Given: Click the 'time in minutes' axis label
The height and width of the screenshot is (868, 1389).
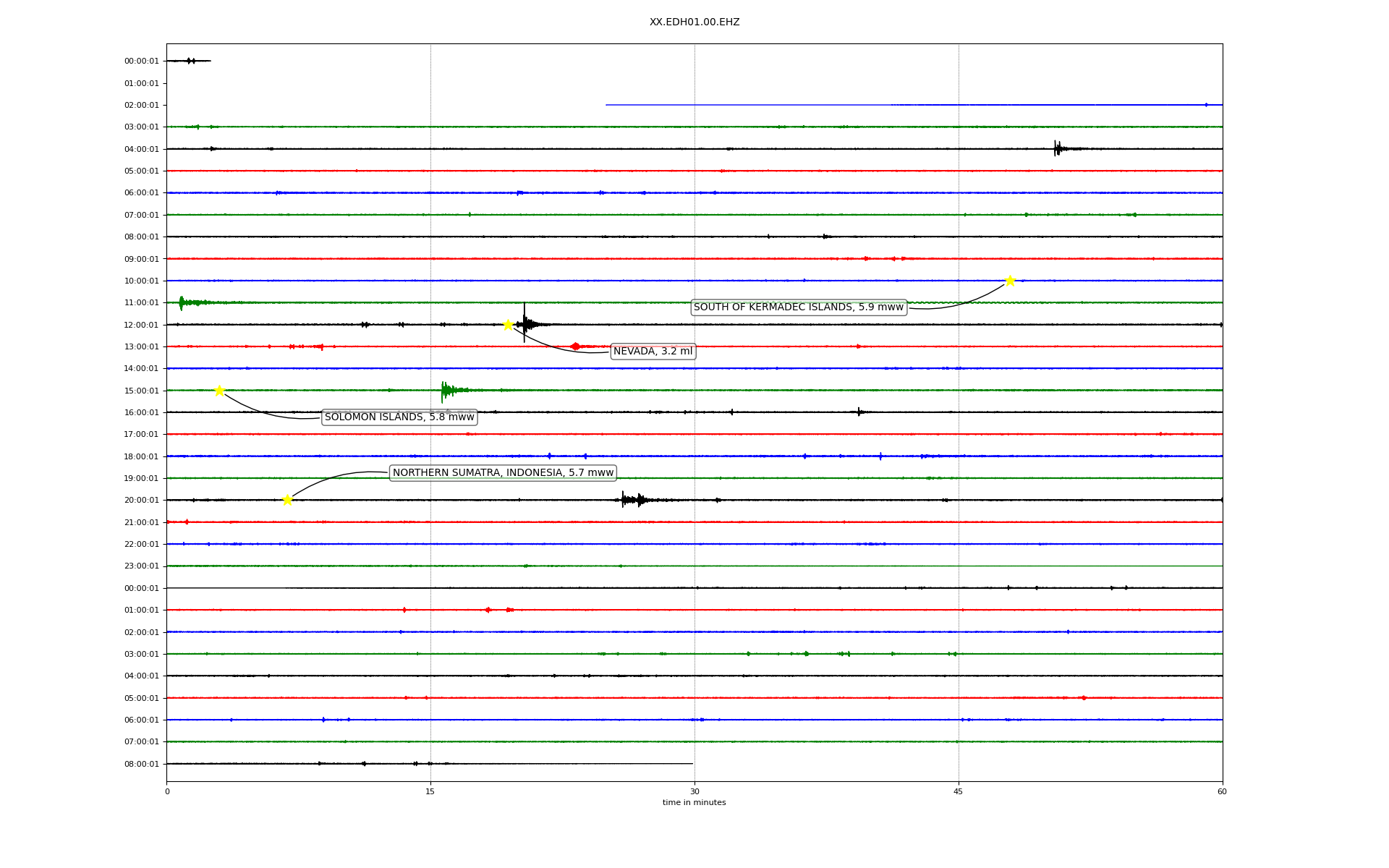Looking at the screenshot, I should click(694, 802).
